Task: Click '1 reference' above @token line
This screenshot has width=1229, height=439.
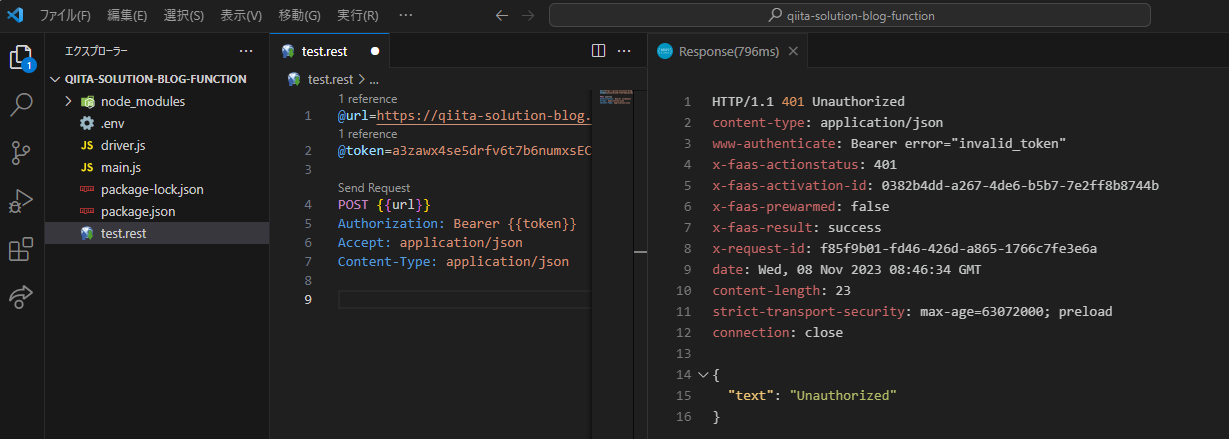Action: [367, 134]
